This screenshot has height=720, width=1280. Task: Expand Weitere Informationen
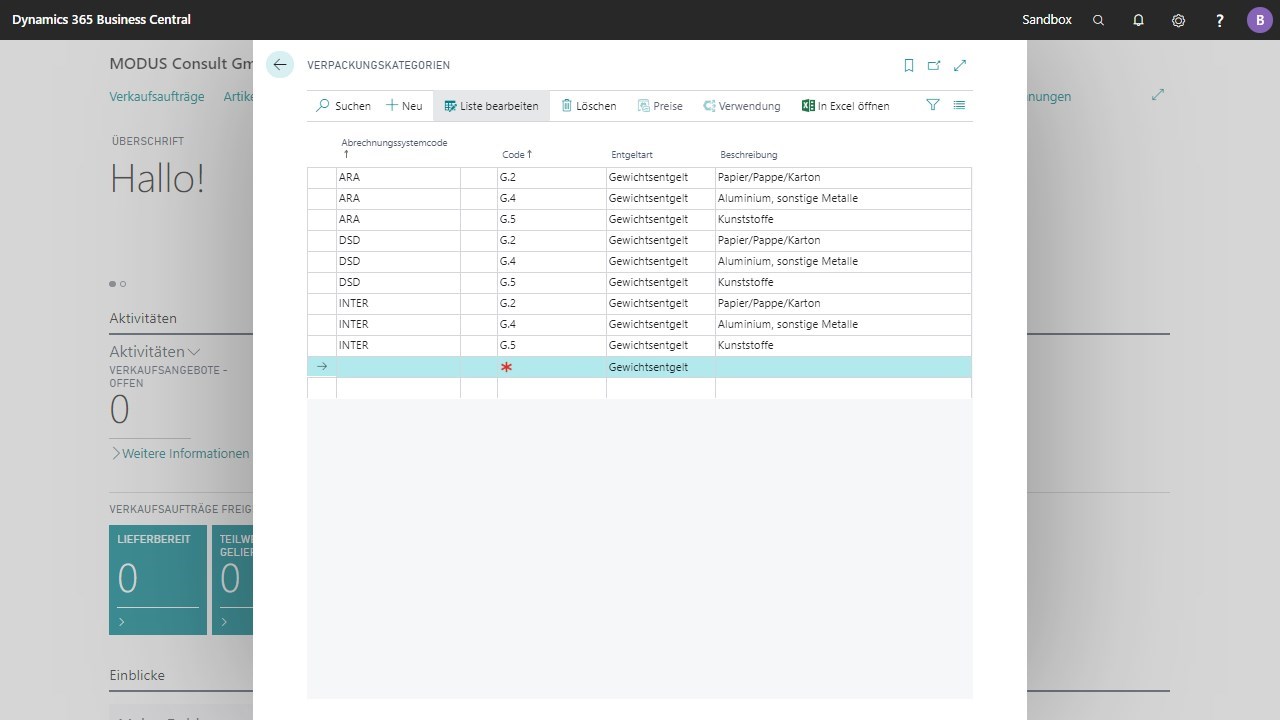(x=180, y=454)
